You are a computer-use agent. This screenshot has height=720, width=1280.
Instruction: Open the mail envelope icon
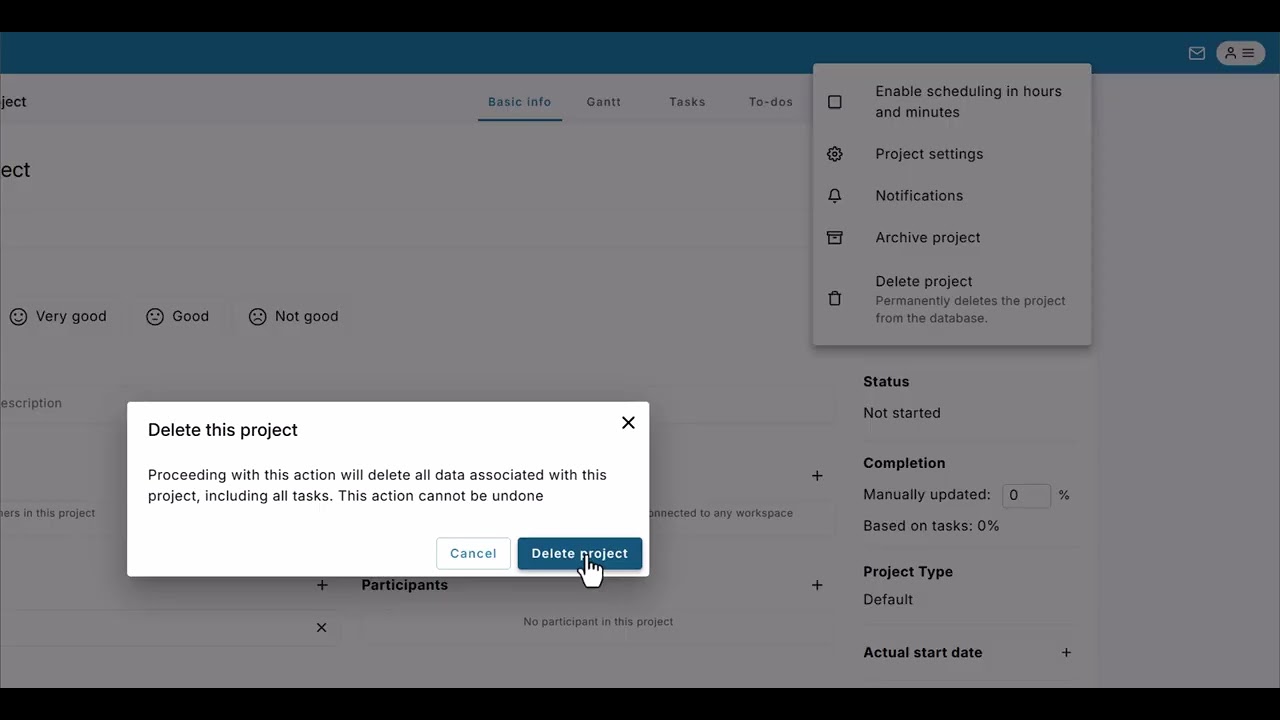[1196, 53]
